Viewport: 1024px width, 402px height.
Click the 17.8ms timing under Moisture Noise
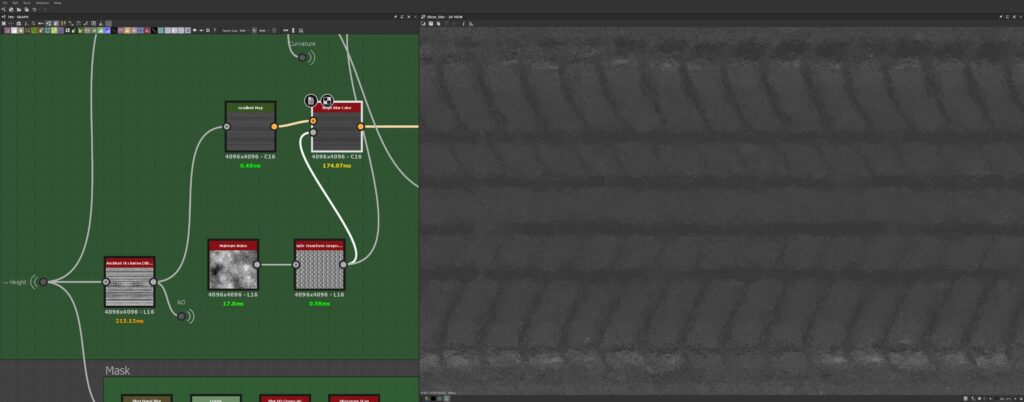(x=233, y=303)
